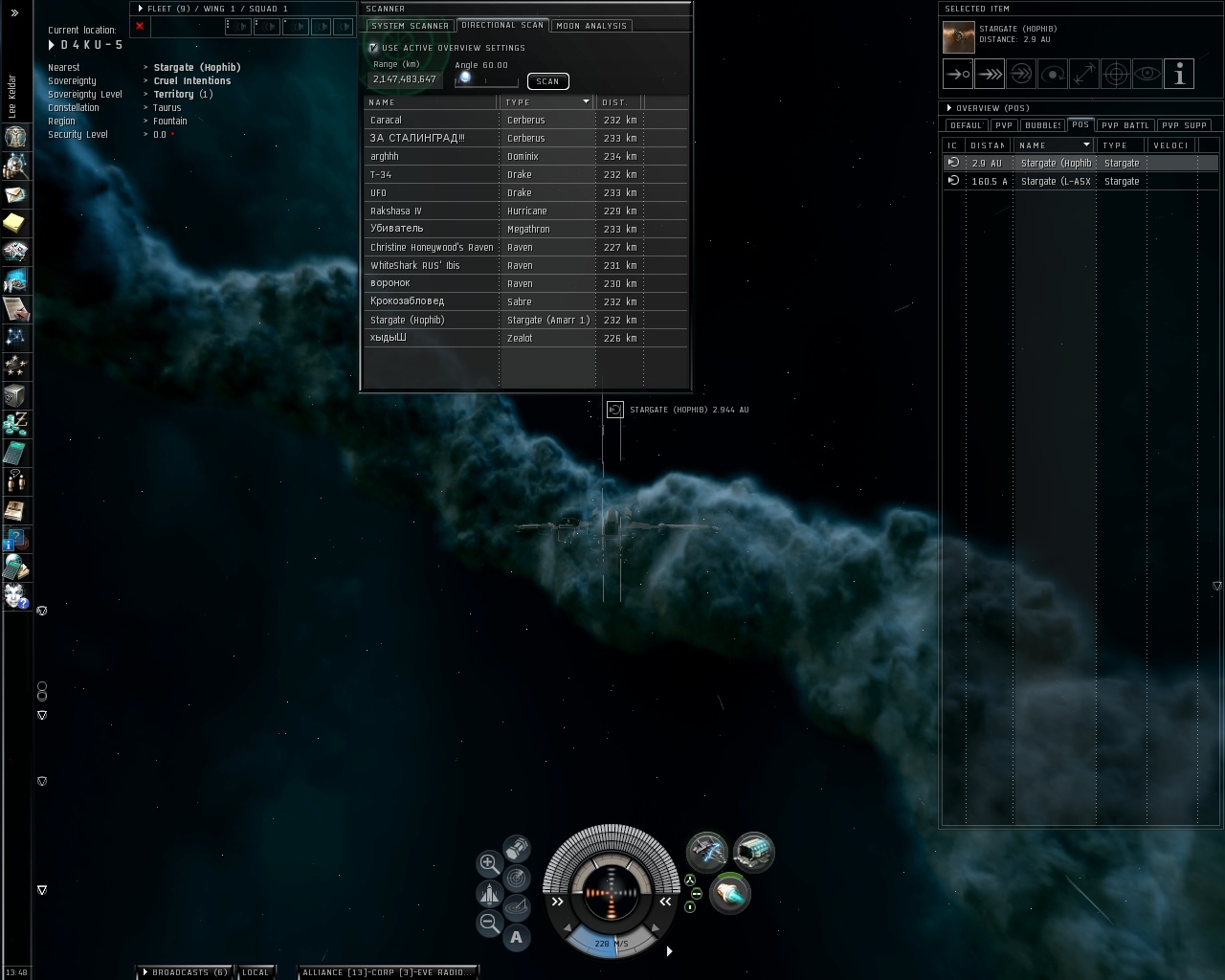Open the Alliance/Corp/EVE Radio chat bar
The image size is (1225, 980).
tap(387, 972)
